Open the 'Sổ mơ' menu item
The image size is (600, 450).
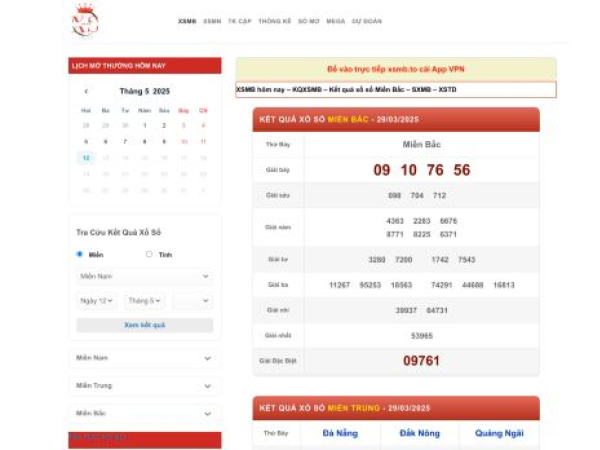[x=307, y=20]
